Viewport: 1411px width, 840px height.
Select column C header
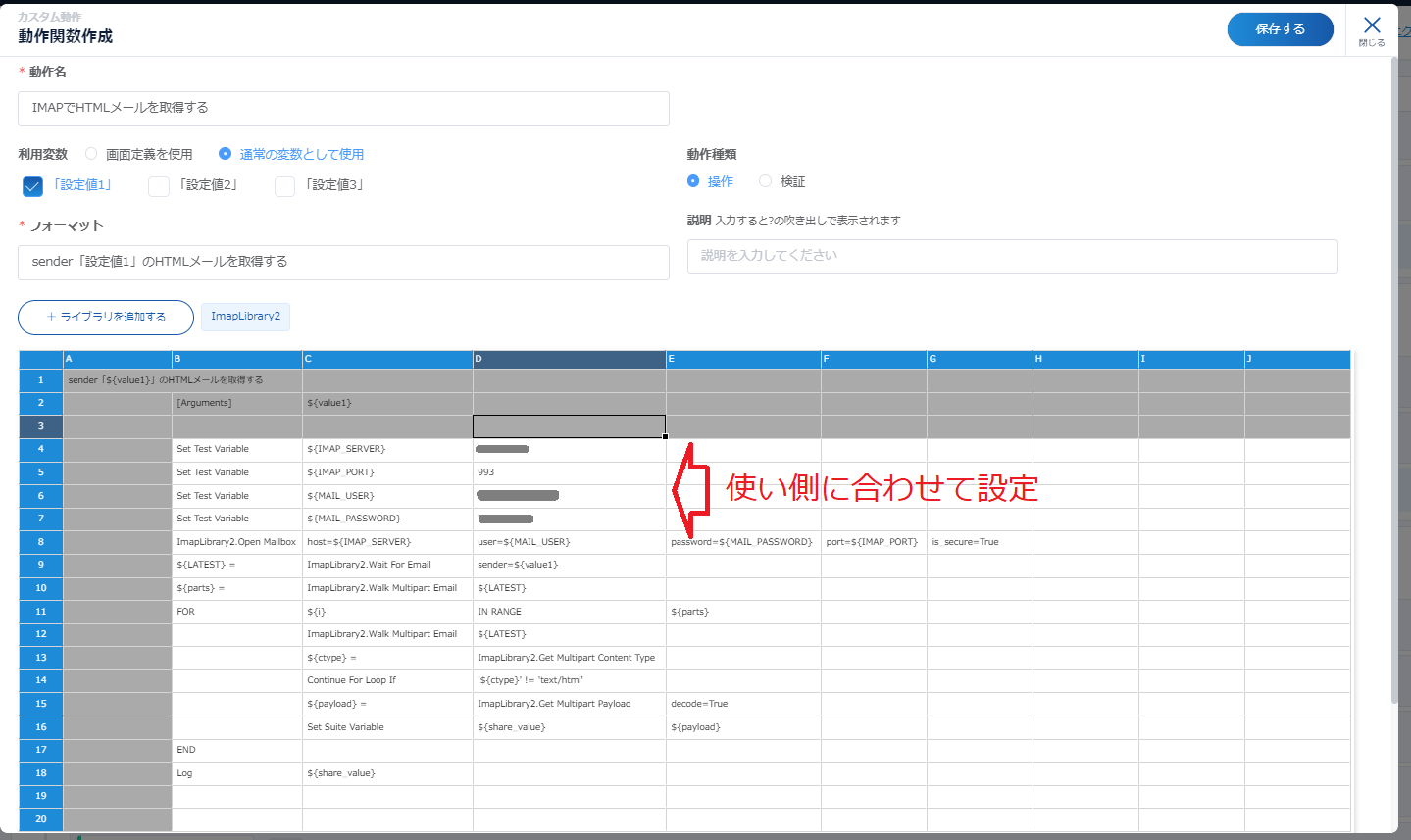(387, 359)
